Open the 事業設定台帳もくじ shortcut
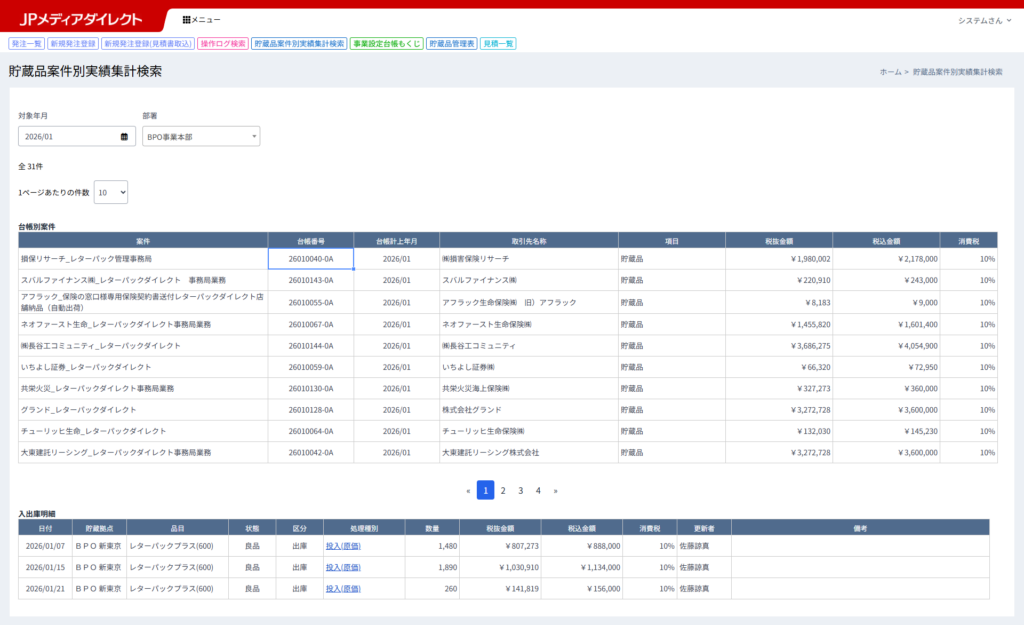The image size is (1024, 625). pyautogui.click(x=386, y=44)
